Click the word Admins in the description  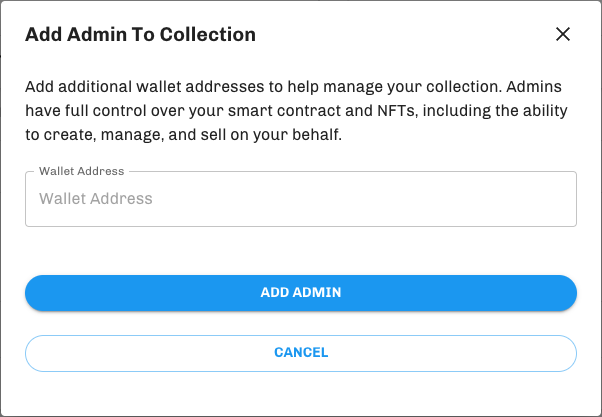tap(534, 87)
